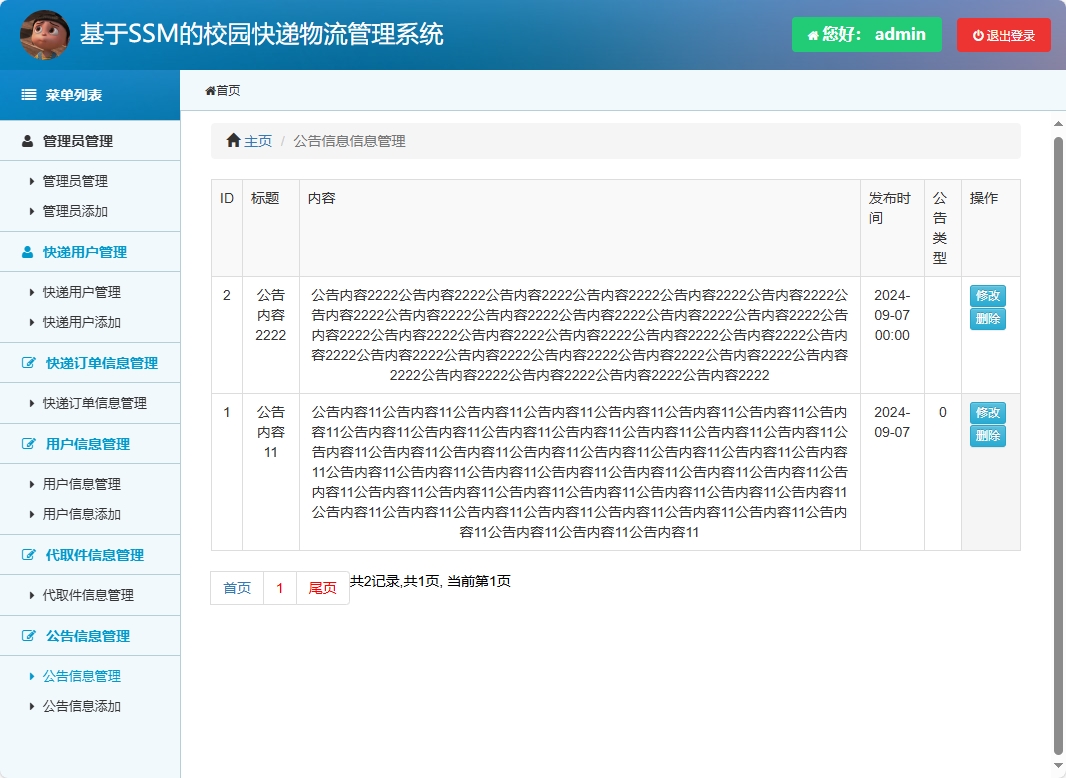Viewport: 1066px width, 778px height.
Task: Click 修改 for announcement ID 2
Action: (x=987, y=296)
